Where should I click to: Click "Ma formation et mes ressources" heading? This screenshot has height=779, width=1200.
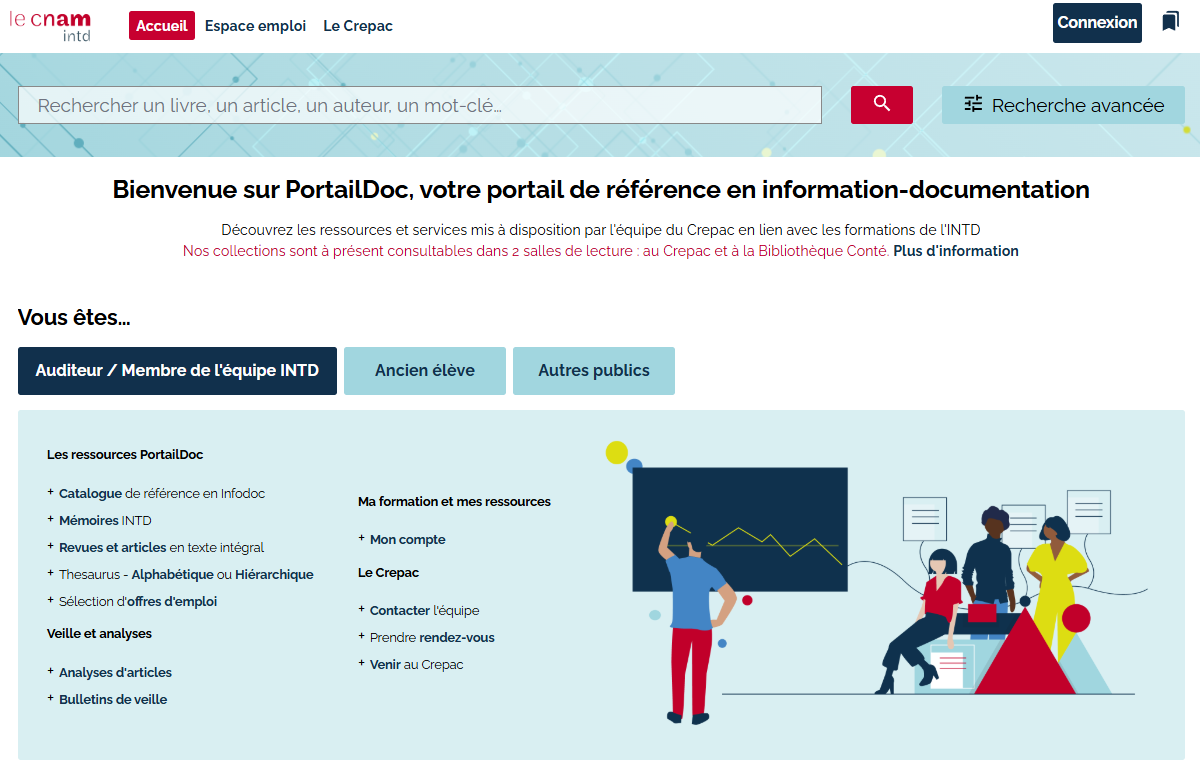pyautogui.click(x=454, y=501)
